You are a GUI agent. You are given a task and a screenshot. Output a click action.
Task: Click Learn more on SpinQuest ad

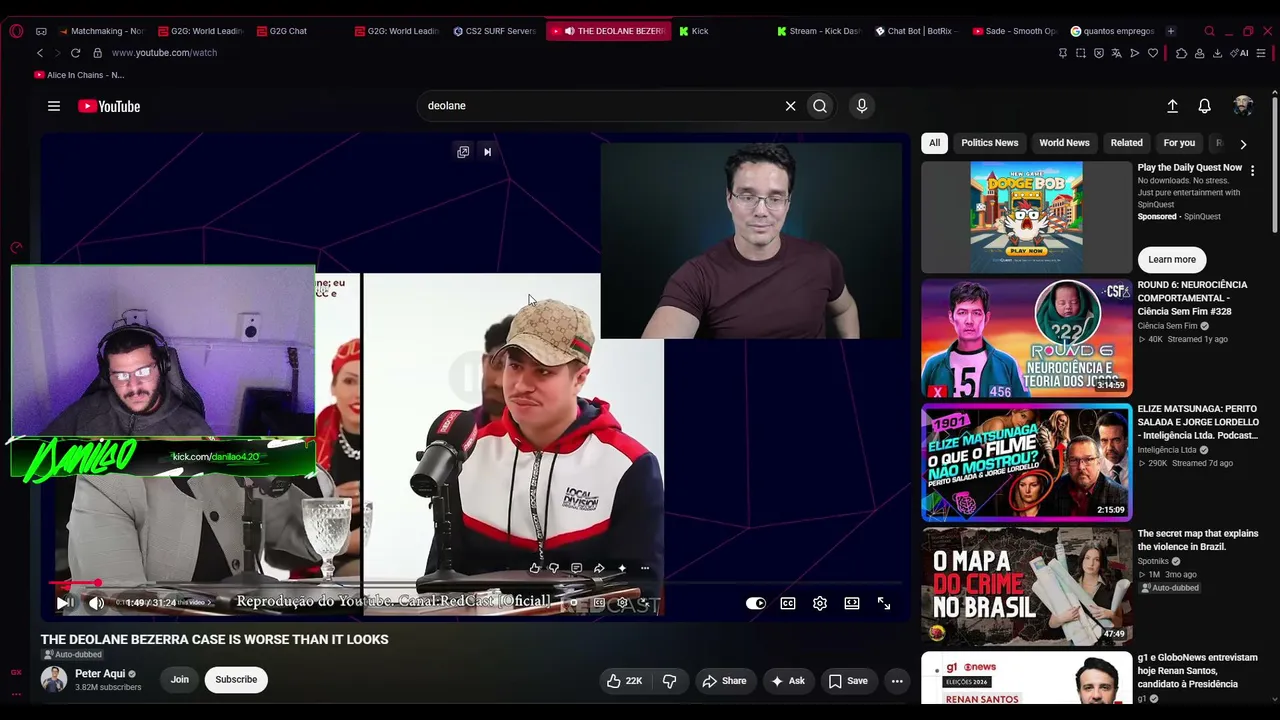pyautogui.click(x=1172, y=259)
